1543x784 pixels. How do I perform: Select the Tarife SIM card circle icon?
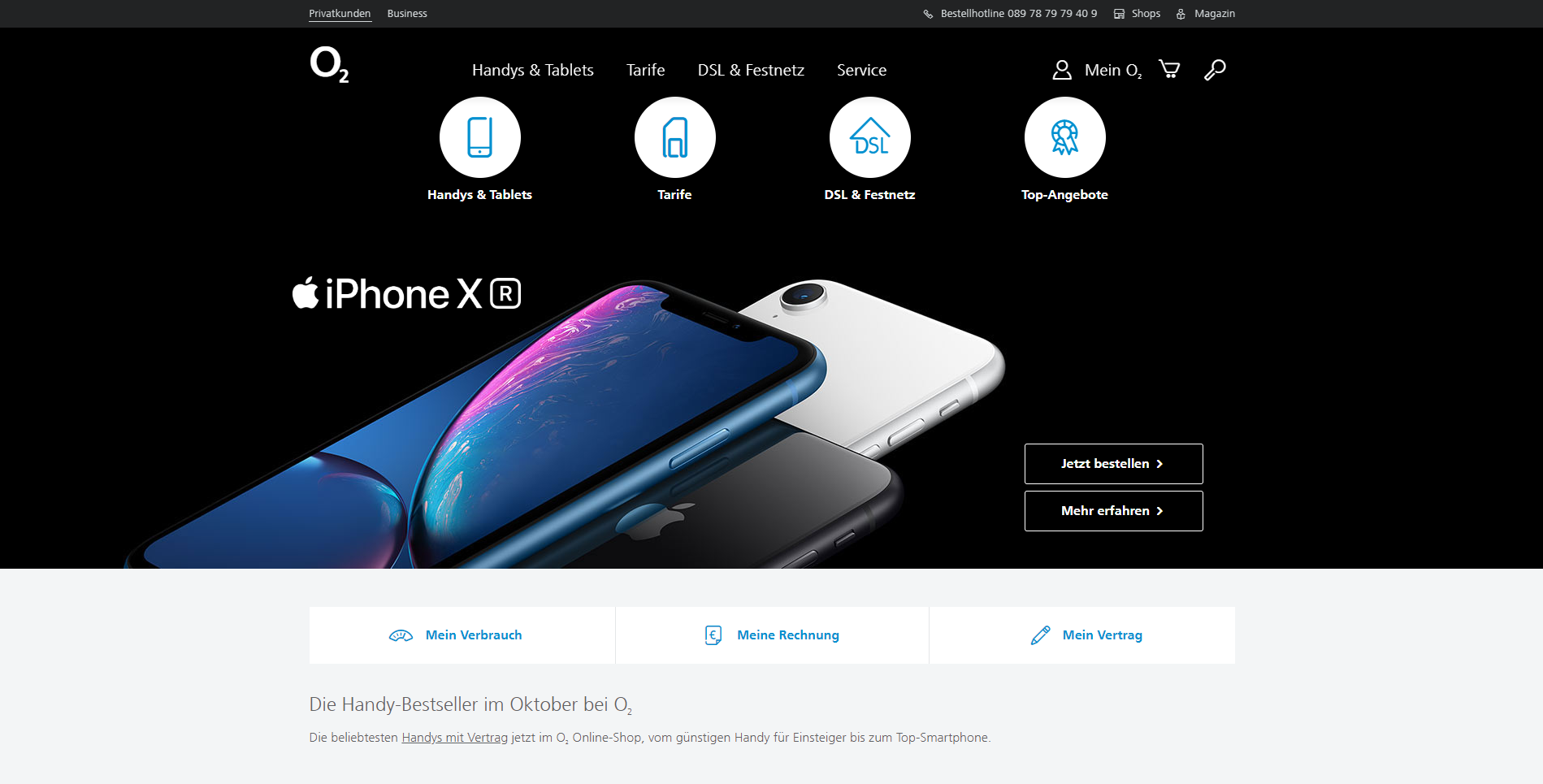coord(675,137)
